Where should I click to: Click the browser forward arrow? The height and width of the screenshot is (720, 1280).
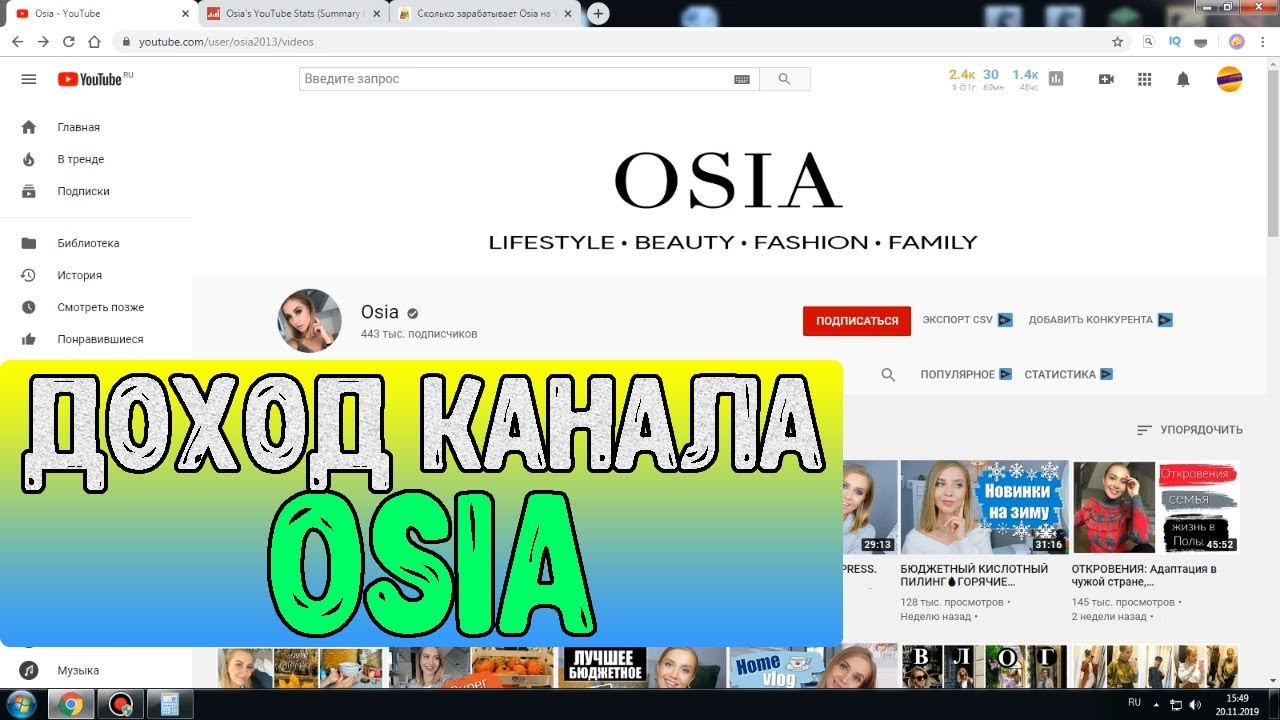43,42
